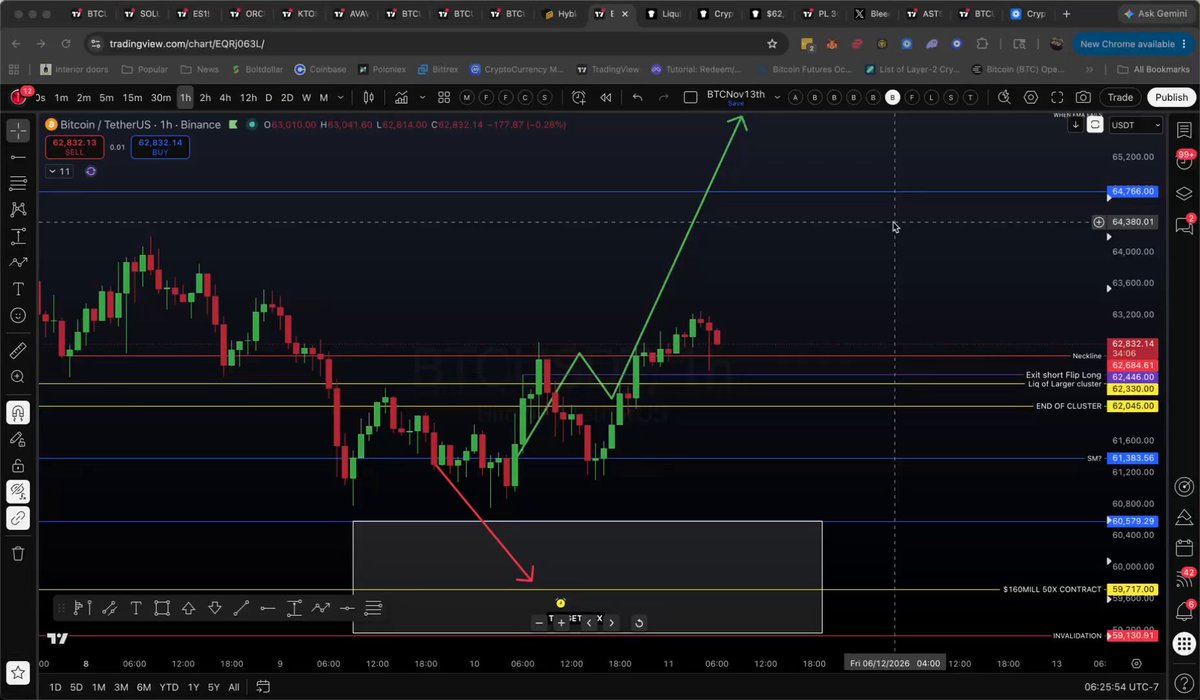Click the blue BUY price button
Viewport: 1200px width, 700px height.
point(159,146)
